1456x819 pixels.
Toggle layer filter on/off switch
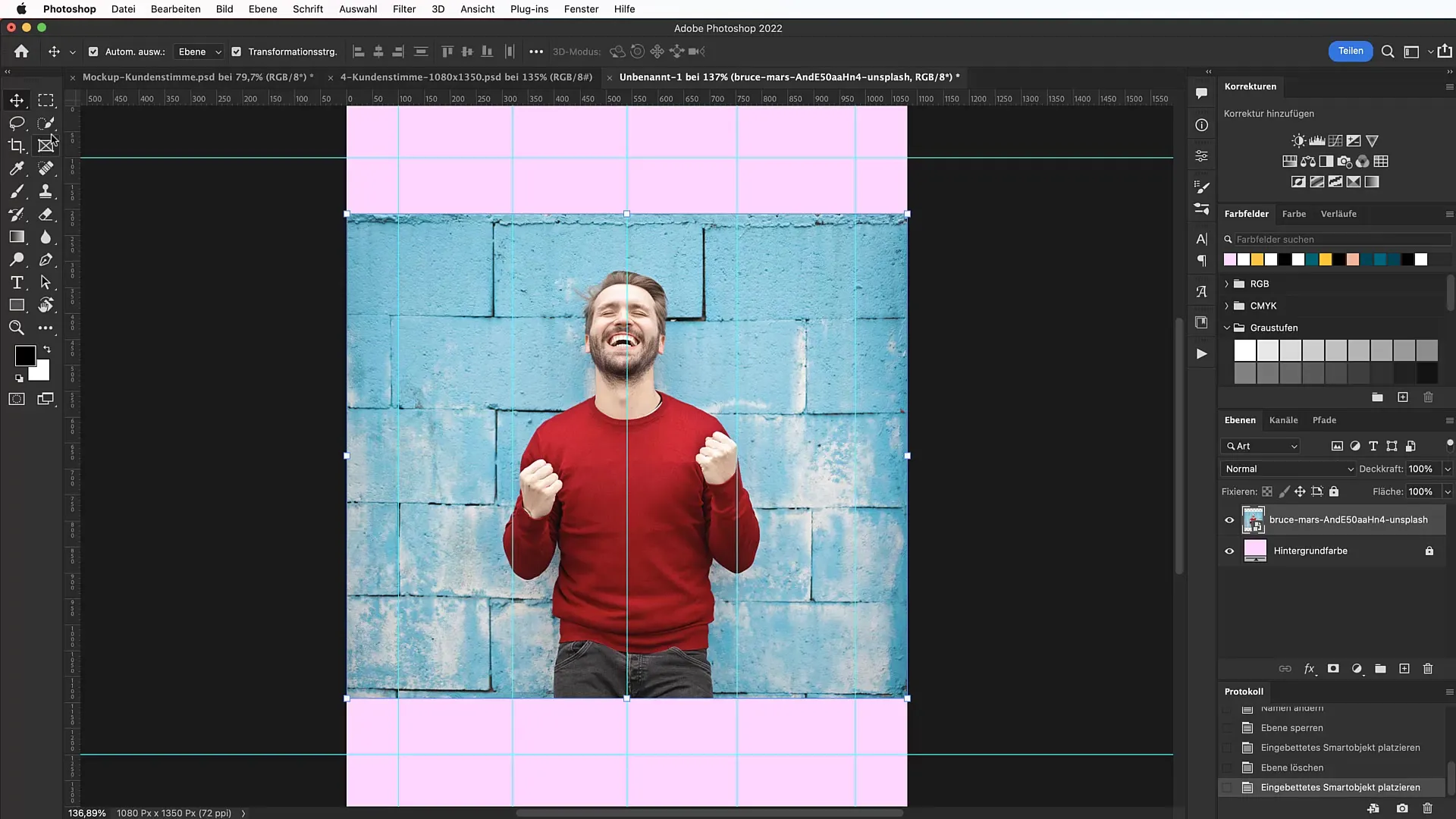(1450, 444)
